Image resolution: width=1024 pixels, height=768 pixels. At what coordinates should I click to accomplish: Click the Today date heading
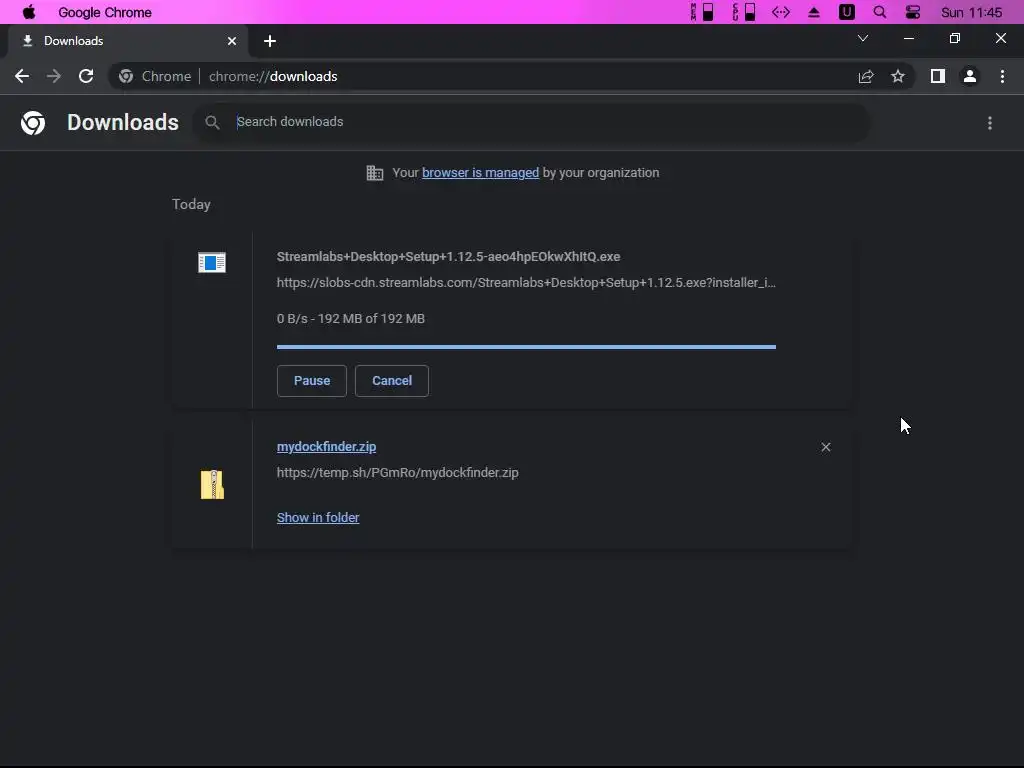[191, 204]
